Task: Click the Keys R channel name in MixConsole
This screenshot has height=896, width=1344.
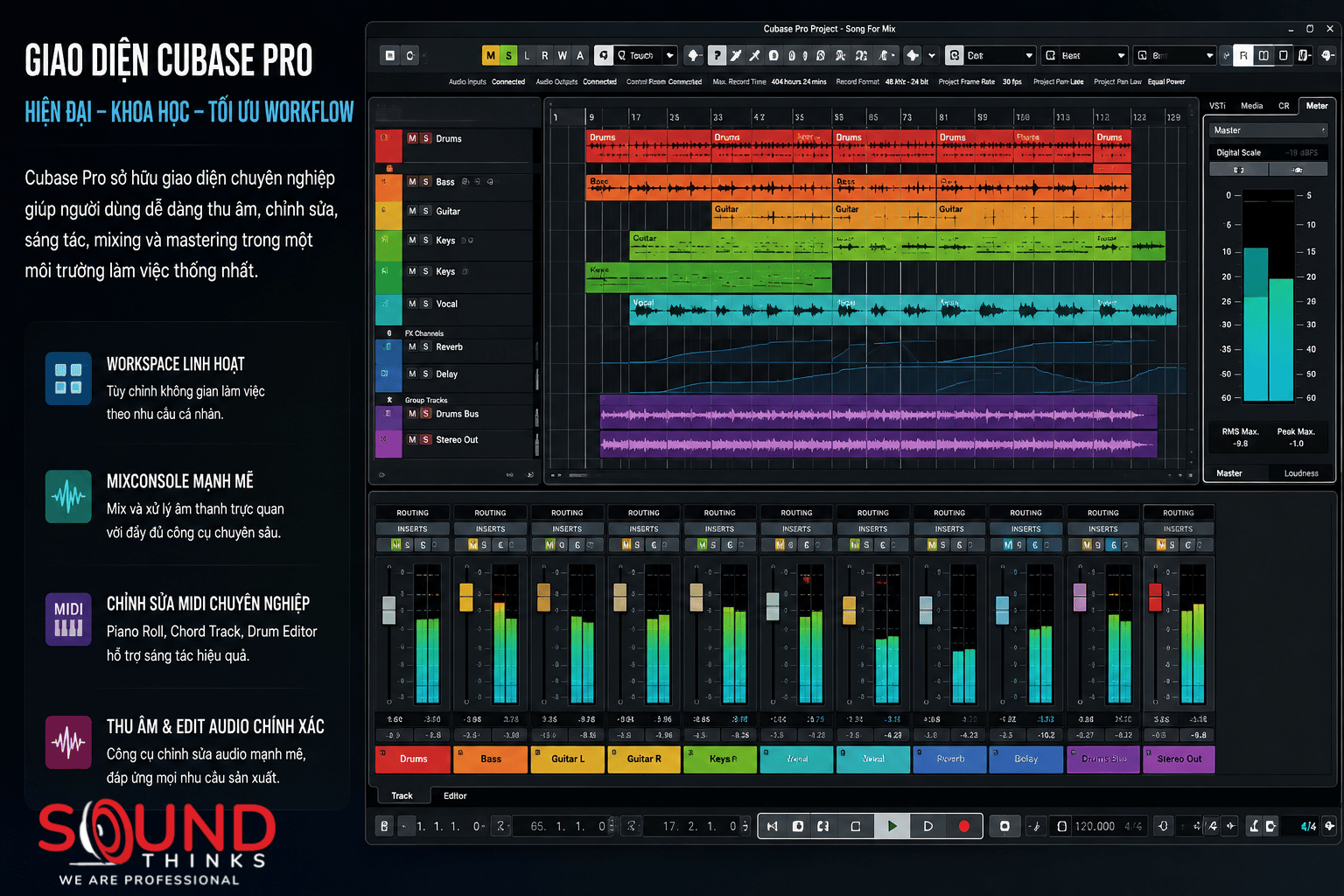Action: coord(720,759)
